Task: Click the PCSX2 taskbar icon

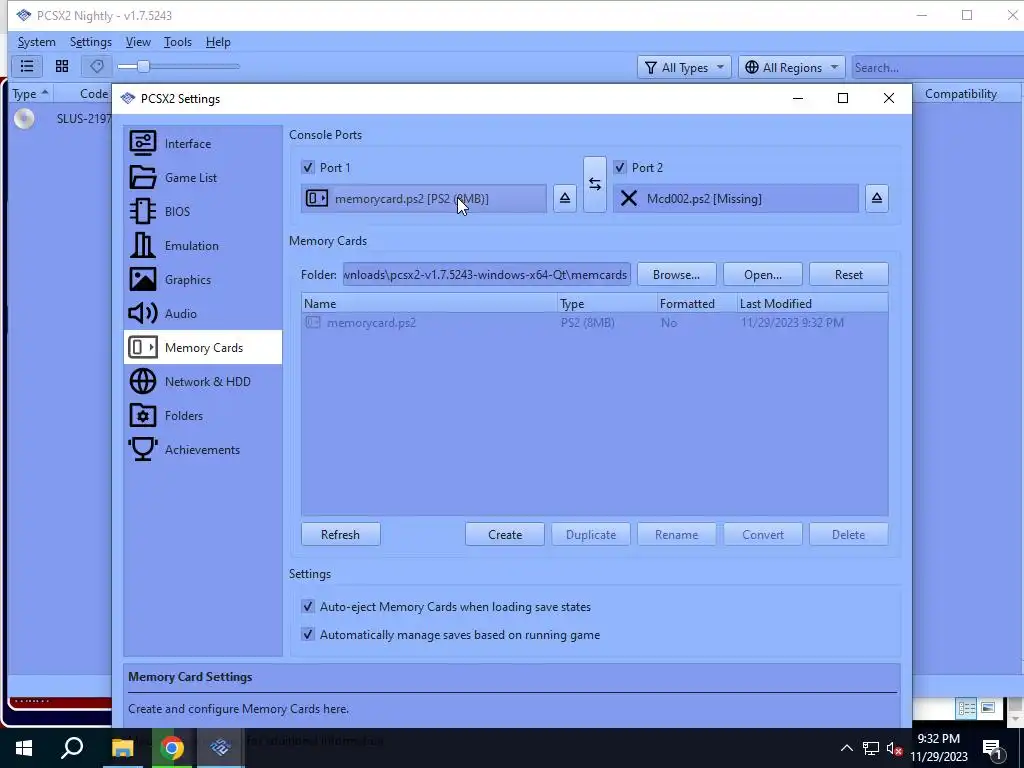Action: pyautogui.click(x=221, y=748)
